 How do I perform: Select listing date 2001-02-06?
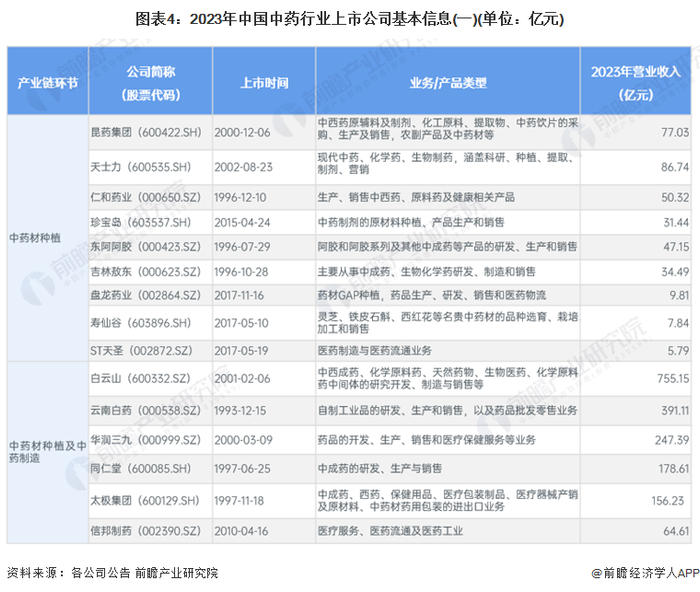point(242,379)
